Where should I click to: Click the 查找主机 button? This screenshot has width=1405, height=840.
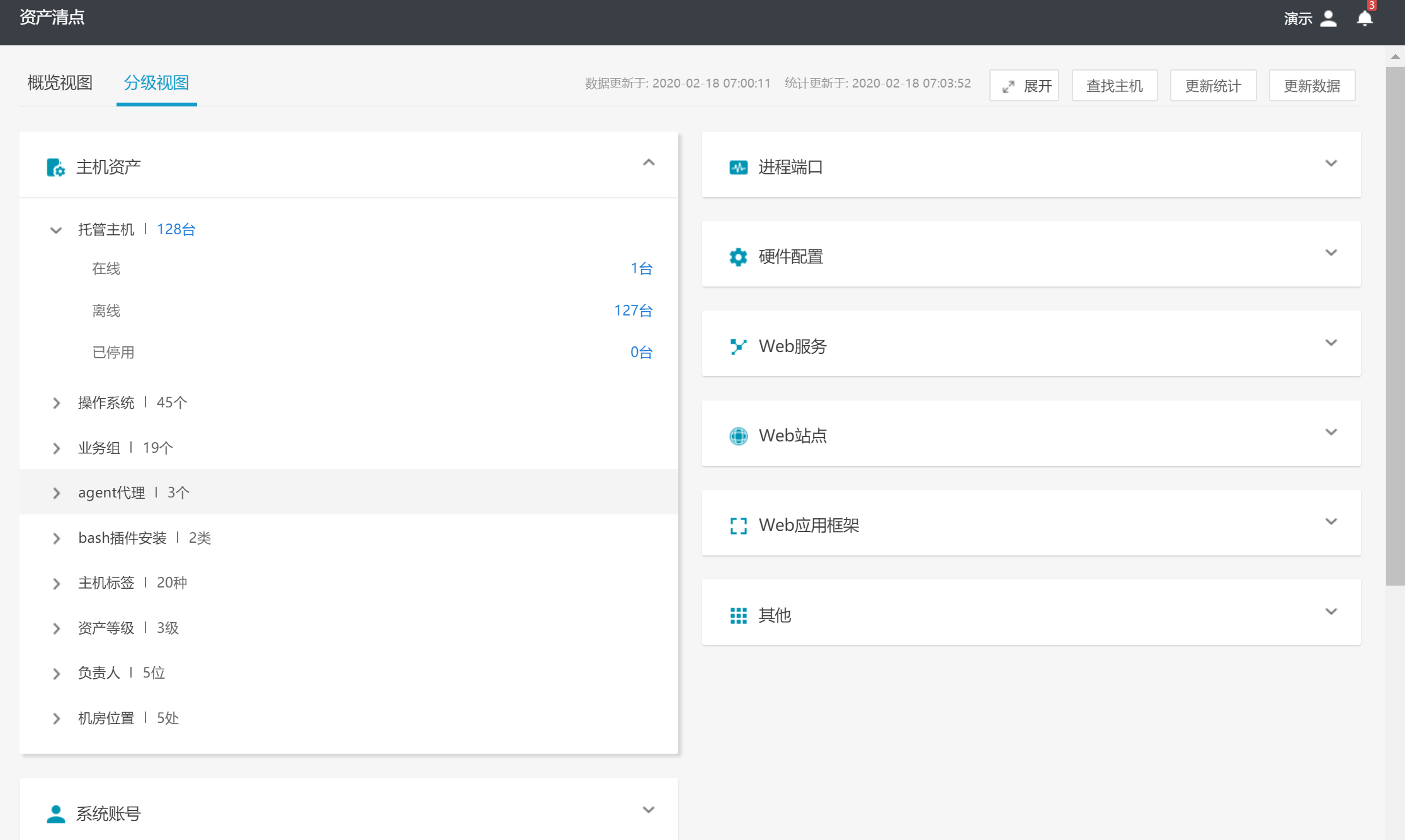pyautogui.click(x=1114, y=86)
